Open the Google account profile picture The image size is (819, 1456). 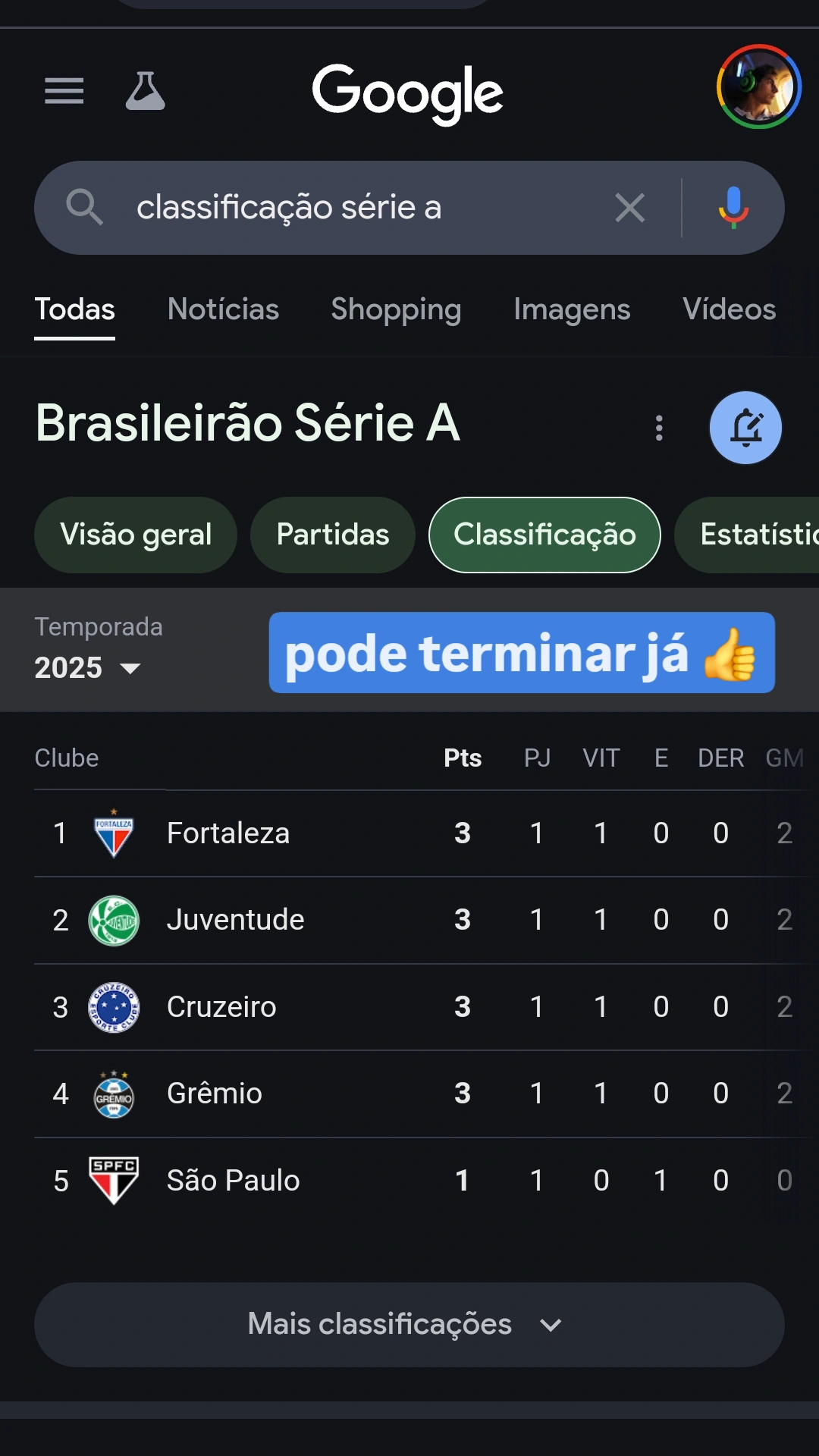(x=758, y=86)
